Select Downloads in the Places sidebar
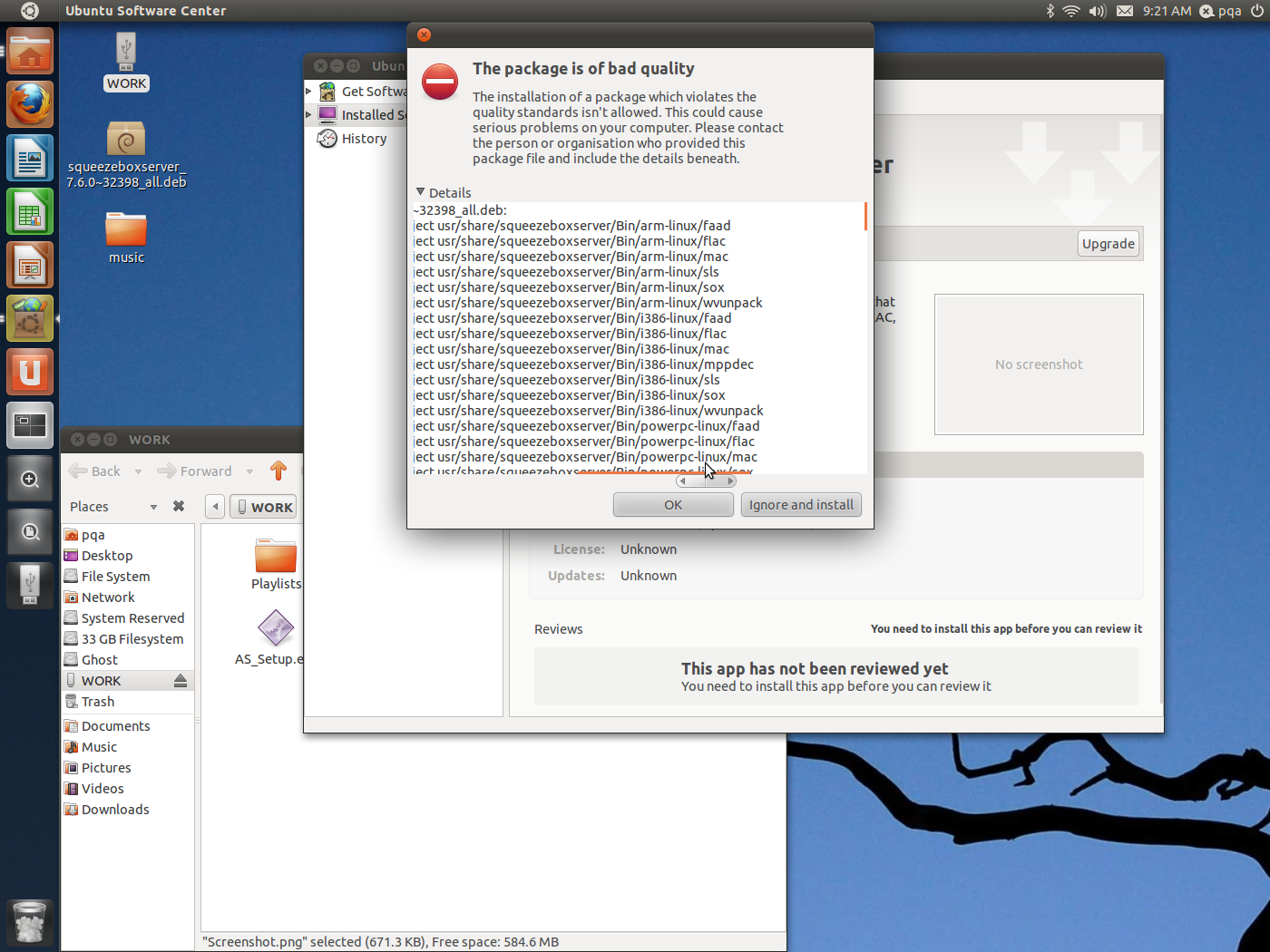Image resolution: width=1270 pixels, height=952 pixels. point(115,810)
